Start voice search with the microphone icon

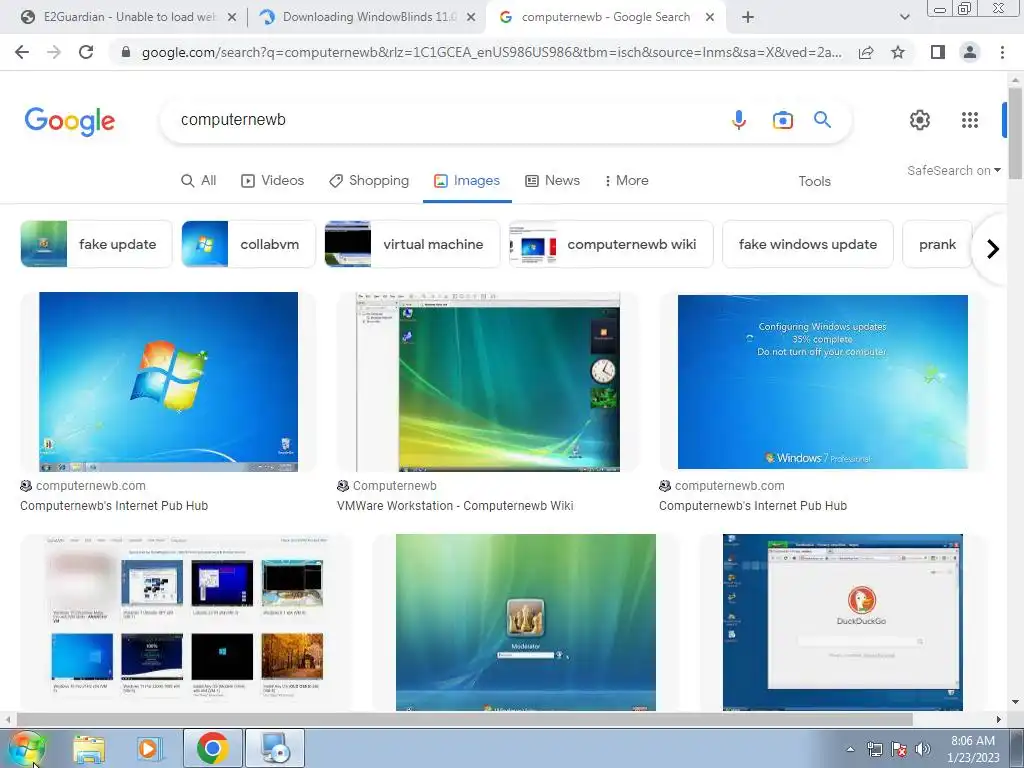tap(739, 120)
